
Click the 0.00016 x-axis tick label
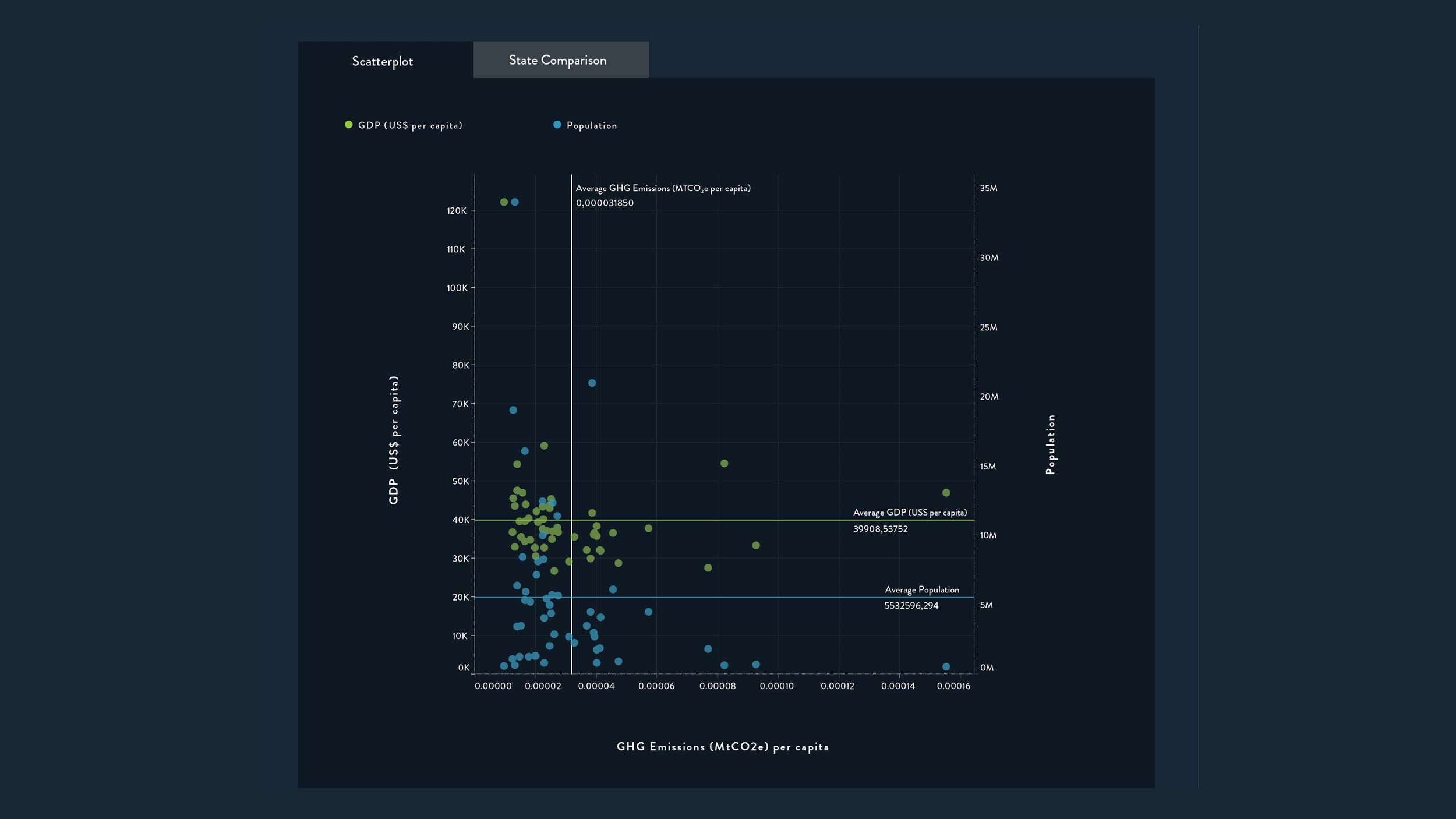[953, 686]
